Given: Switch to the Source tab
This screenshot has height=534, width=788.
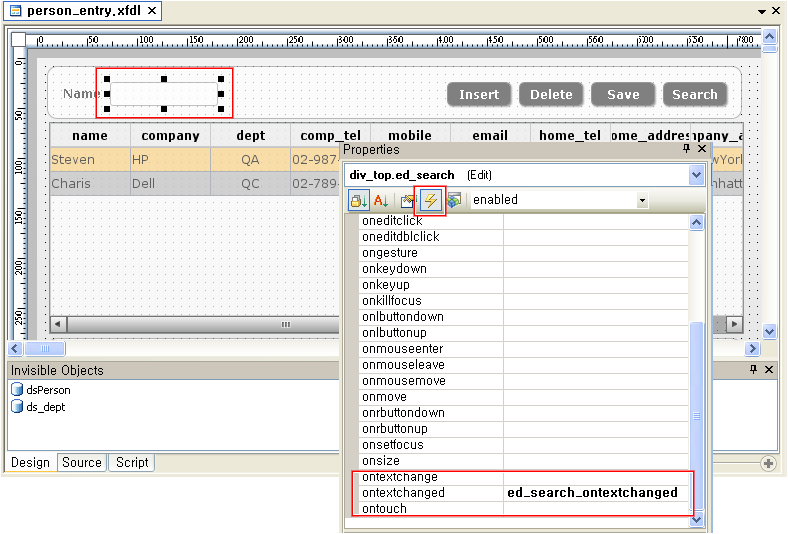Looking at the screenshot, I should [x=81, y=463].
